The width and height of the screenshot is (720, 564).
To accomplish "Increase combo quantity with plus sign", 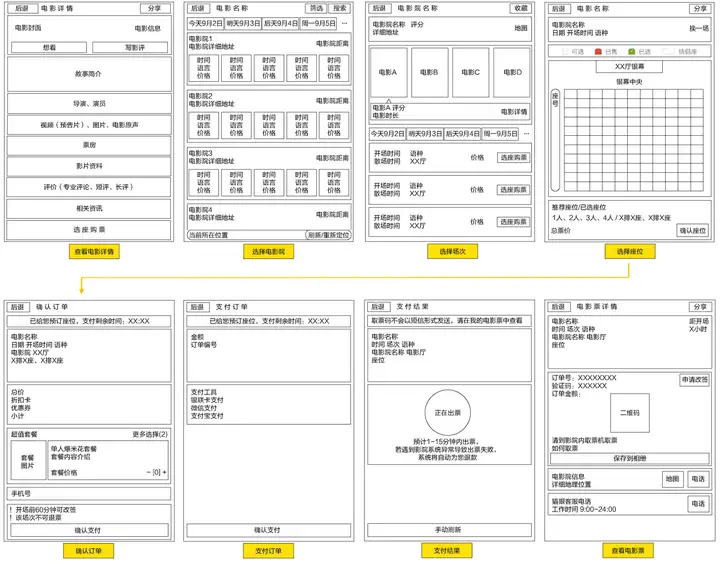I will pos(164,472).
